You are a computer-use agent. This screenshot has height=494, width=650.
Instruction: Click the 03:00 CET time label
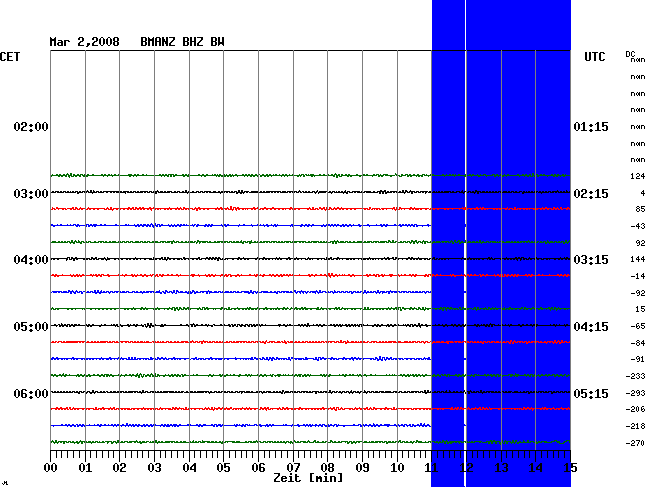point(31,194)
